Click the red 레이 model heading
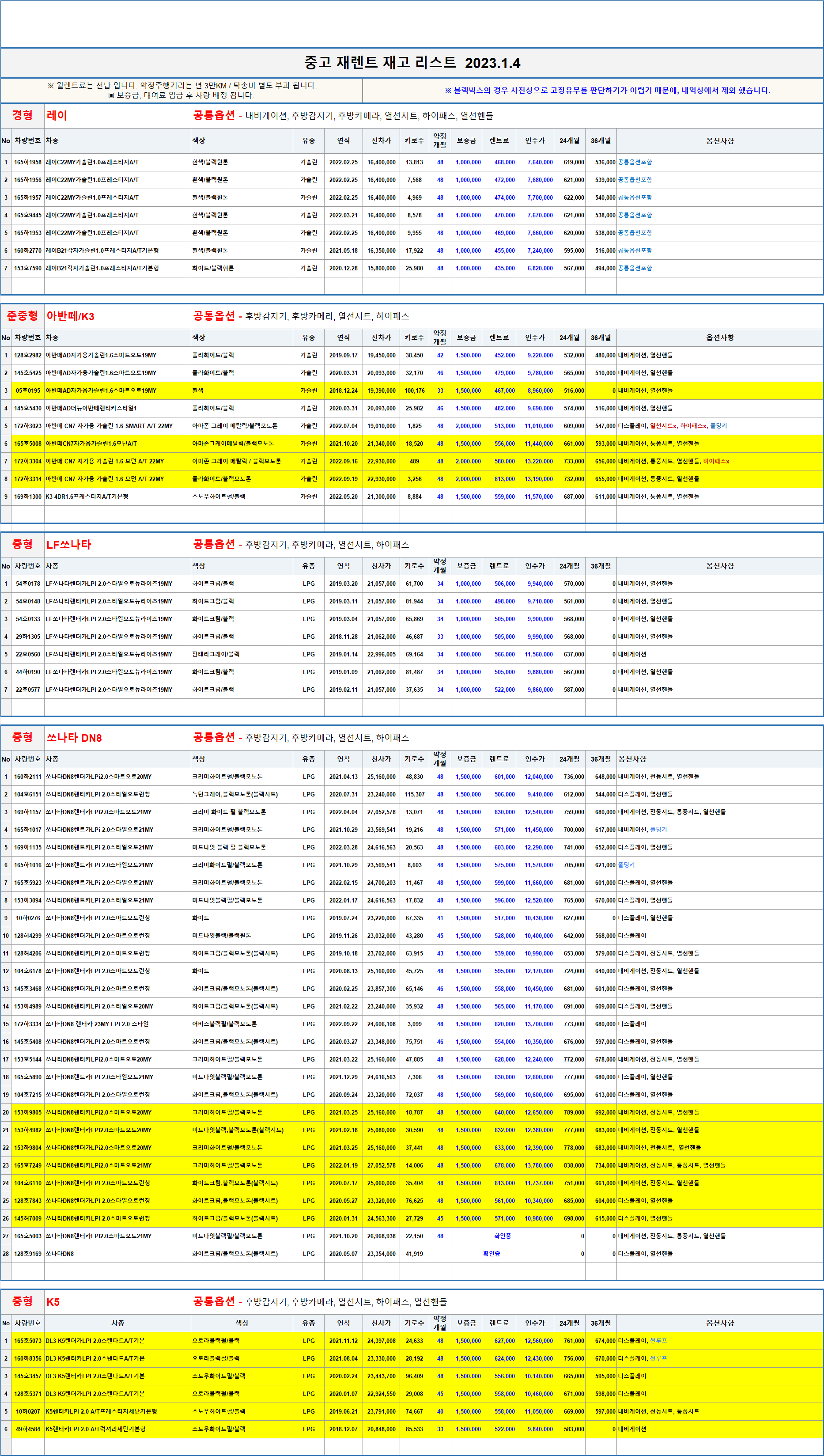The height and width of the screenshot is (1456, 824). pyautogui.click(x=57, y=115)
